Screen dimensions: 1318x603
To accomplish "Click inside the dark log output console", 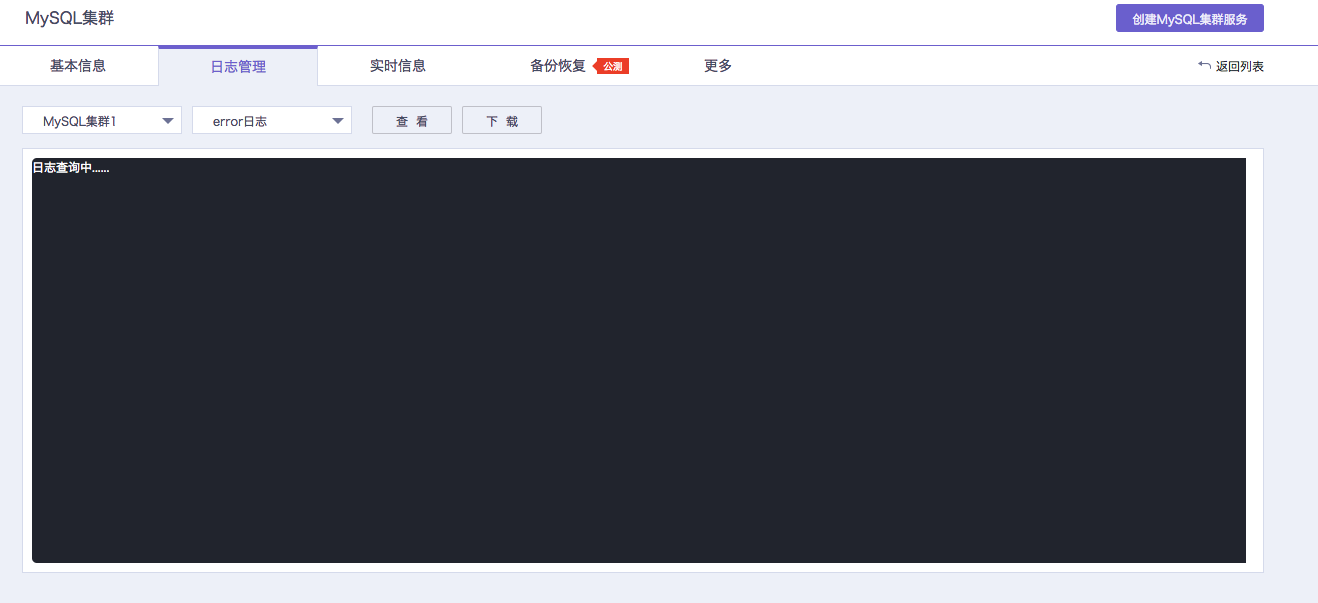I will [639, 360].
